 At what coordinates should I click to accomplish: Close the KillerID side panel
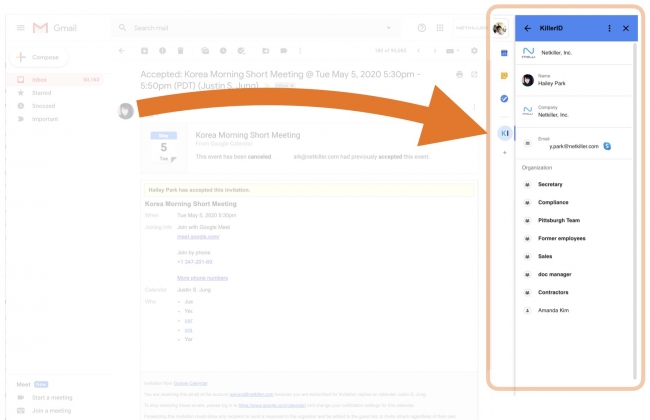click(x=626, y=28)
